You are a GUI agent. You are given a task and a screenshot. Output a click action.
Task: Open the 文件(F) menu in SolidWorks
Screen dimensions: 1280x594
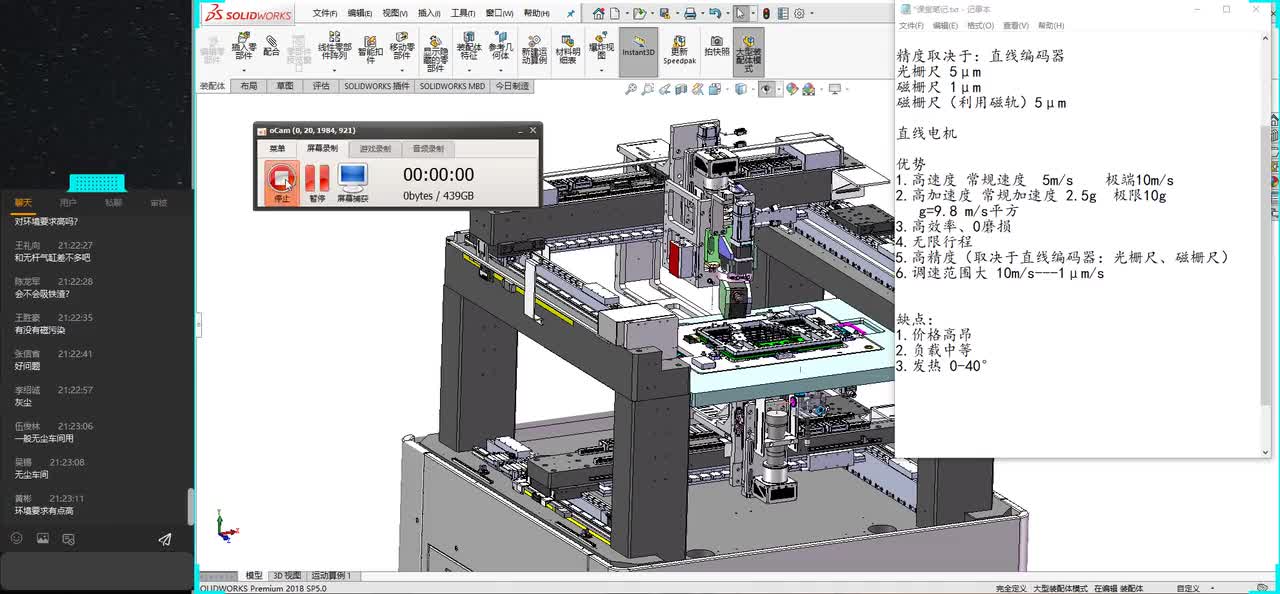click(325, 14)
